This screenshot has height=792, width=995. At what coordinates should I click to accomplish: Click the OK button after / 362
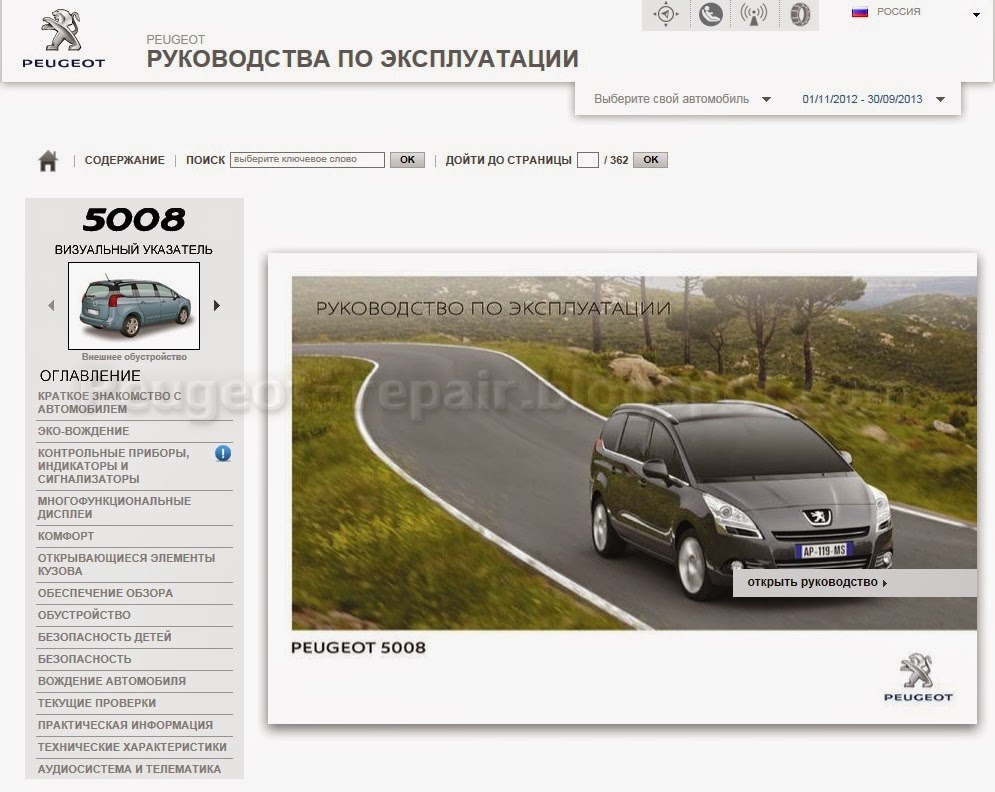650,160
